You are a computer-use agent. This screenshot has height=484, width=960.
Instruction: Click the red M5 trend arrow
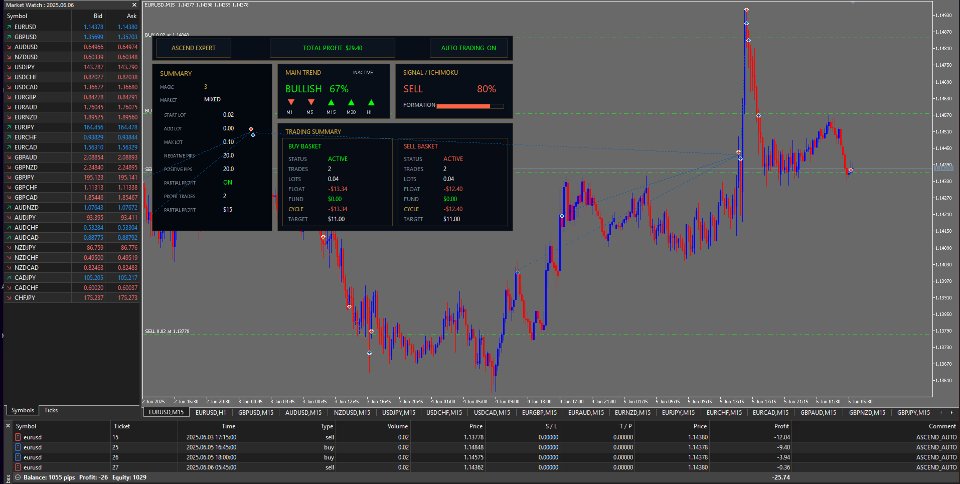tap(311, 102)
